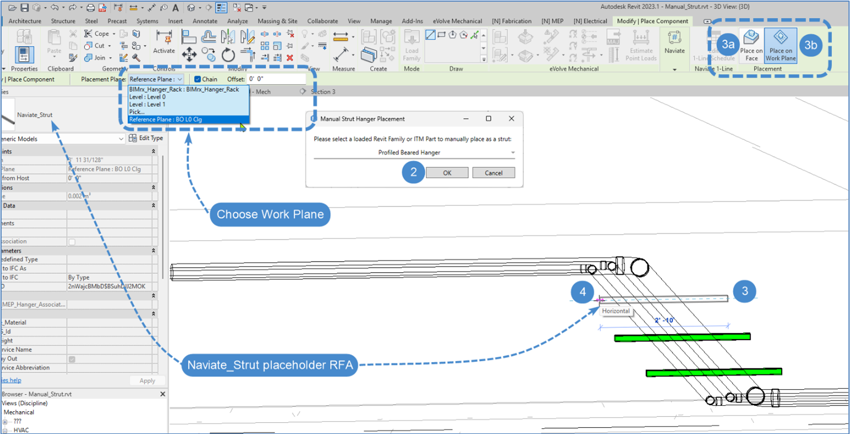Open the Annotate ribbon tab
Screen dimensions: 850x434
tap(207, 21)
